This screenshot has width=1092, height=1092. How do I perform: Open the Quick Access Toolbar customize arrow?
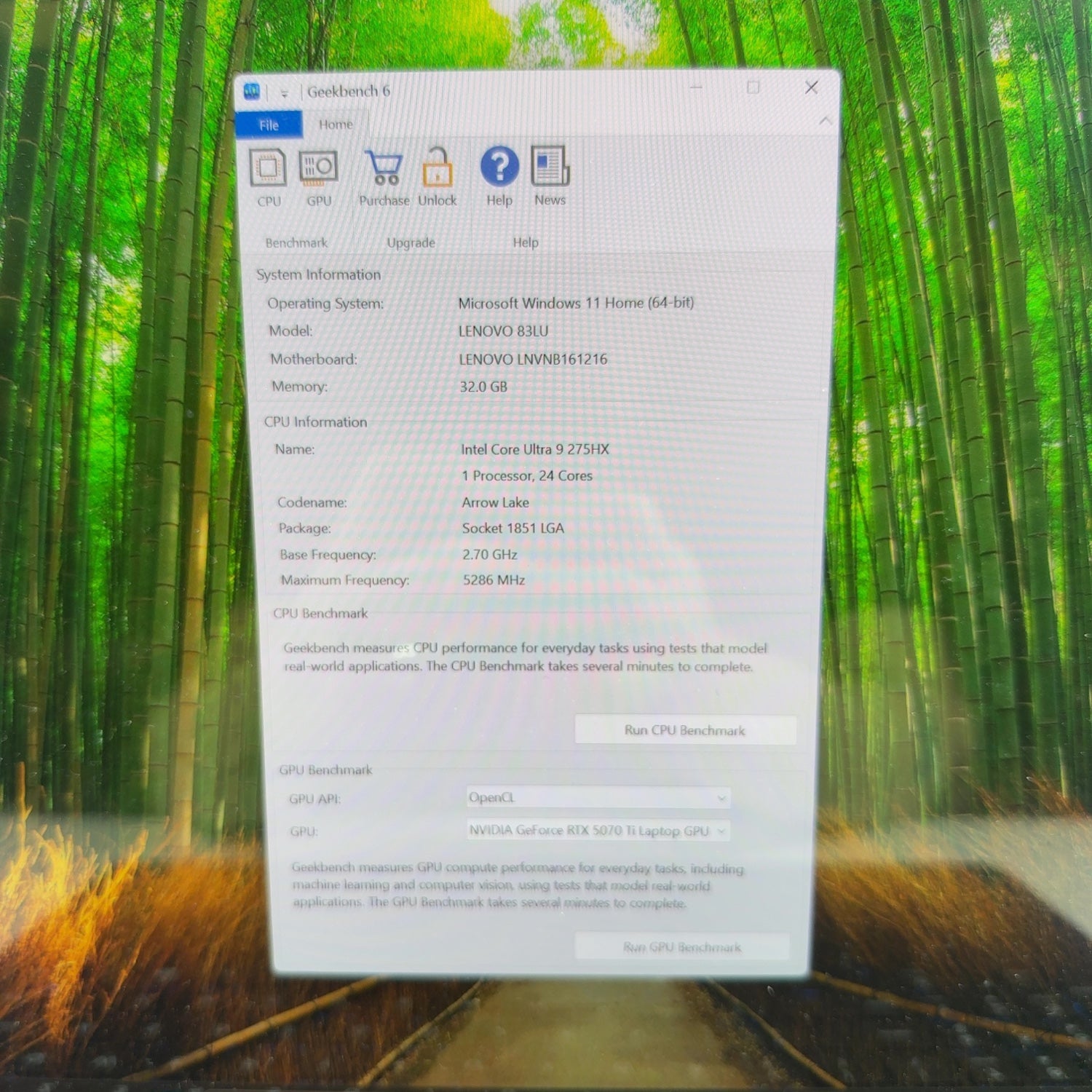click(284, 93)
